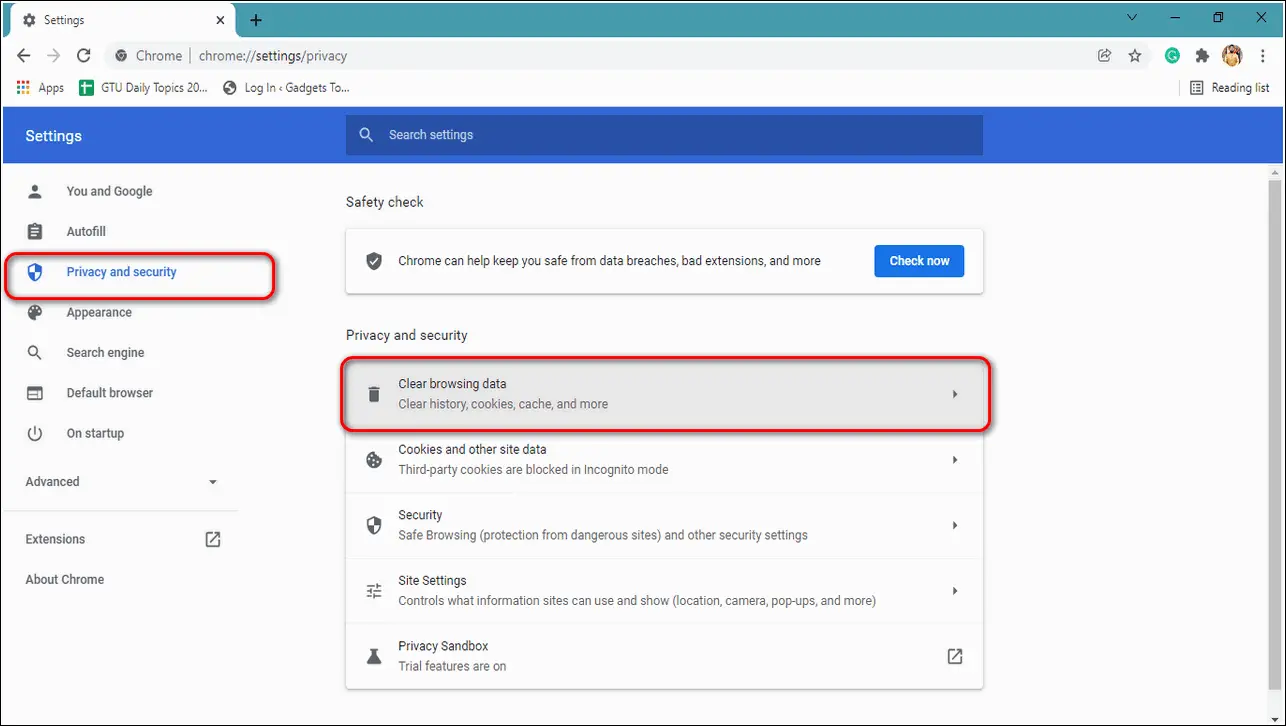
Task: Open Site Settings row
Action: pyautogui.click(x=664, y=591)
